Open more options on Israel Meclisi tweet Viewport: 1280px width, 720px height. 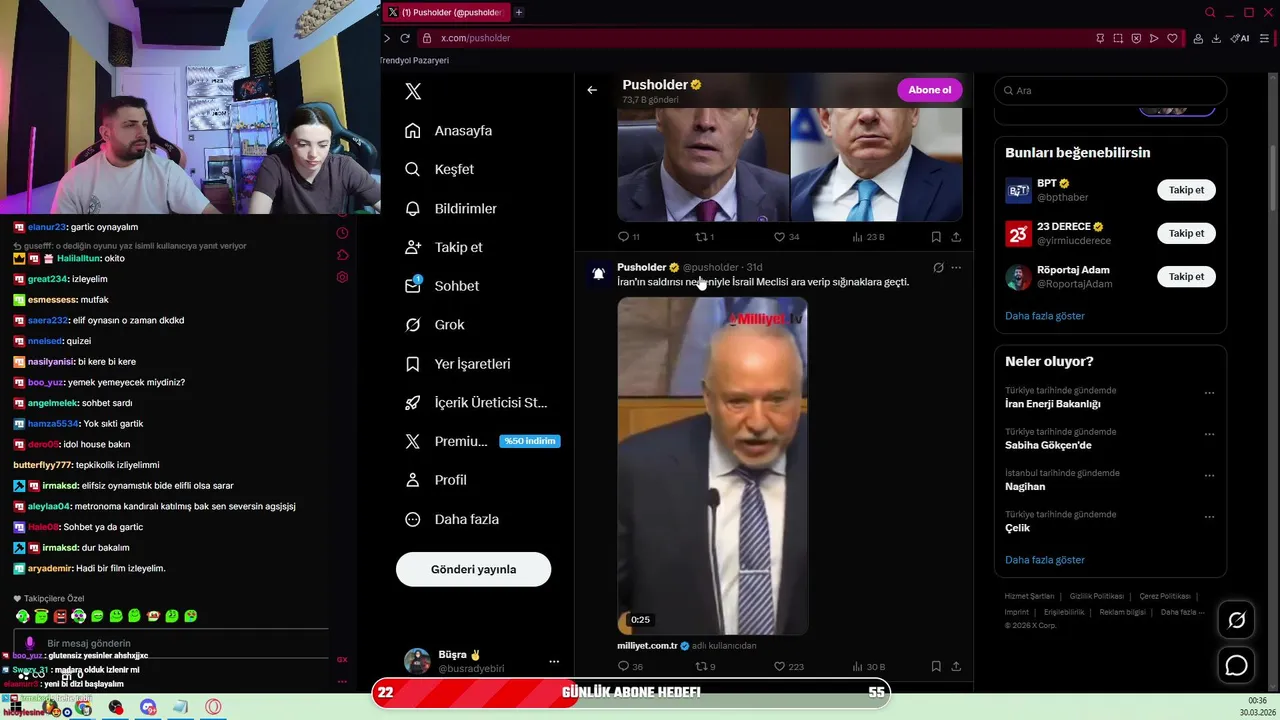click(x=956, y=268)
